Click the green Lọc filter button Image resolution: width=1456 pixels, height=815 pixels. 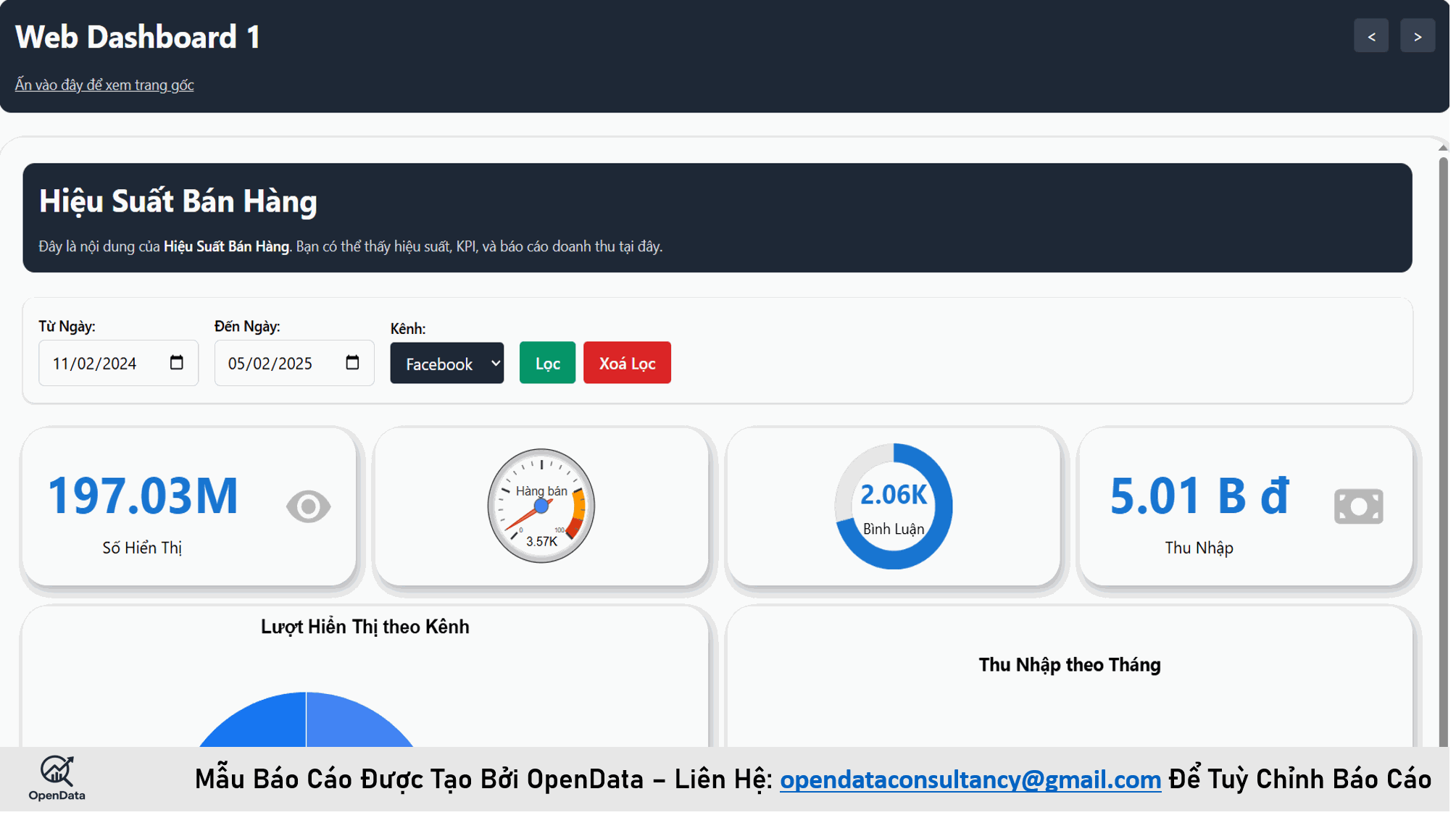click(x=547, y=363)
